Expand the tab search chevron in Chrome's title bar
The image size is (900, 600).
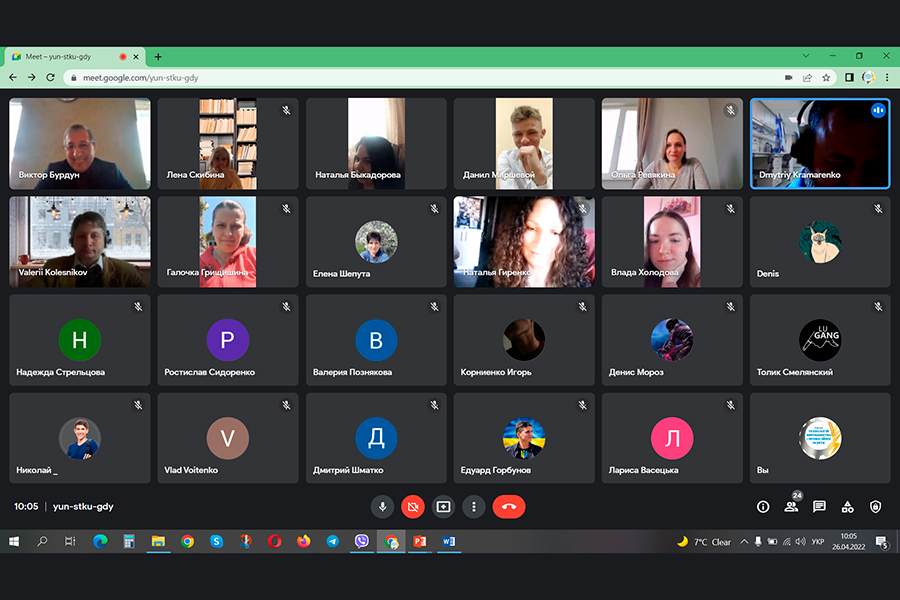806,56
